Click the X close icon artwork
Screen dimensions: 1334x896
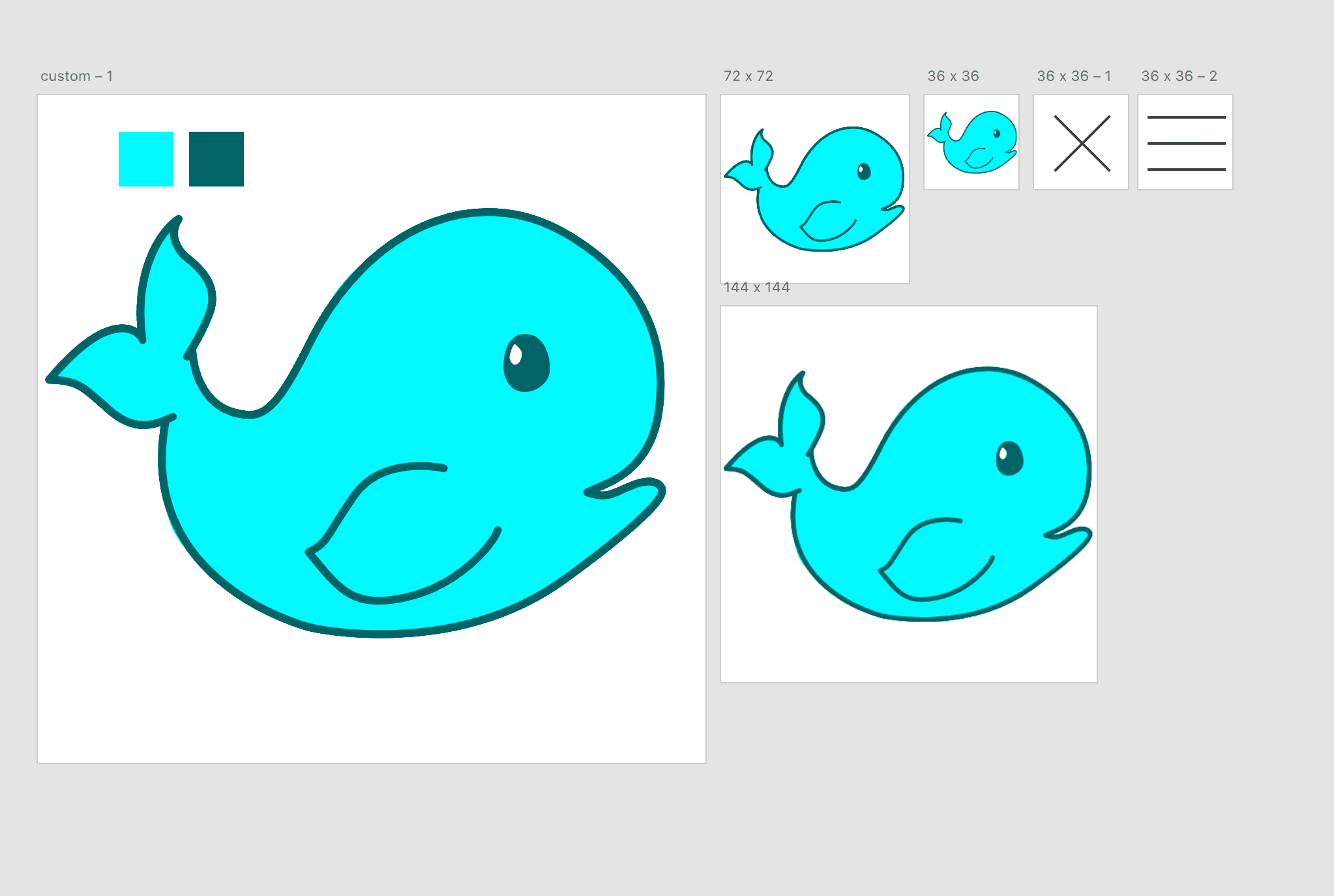[x=1082, y=143]
